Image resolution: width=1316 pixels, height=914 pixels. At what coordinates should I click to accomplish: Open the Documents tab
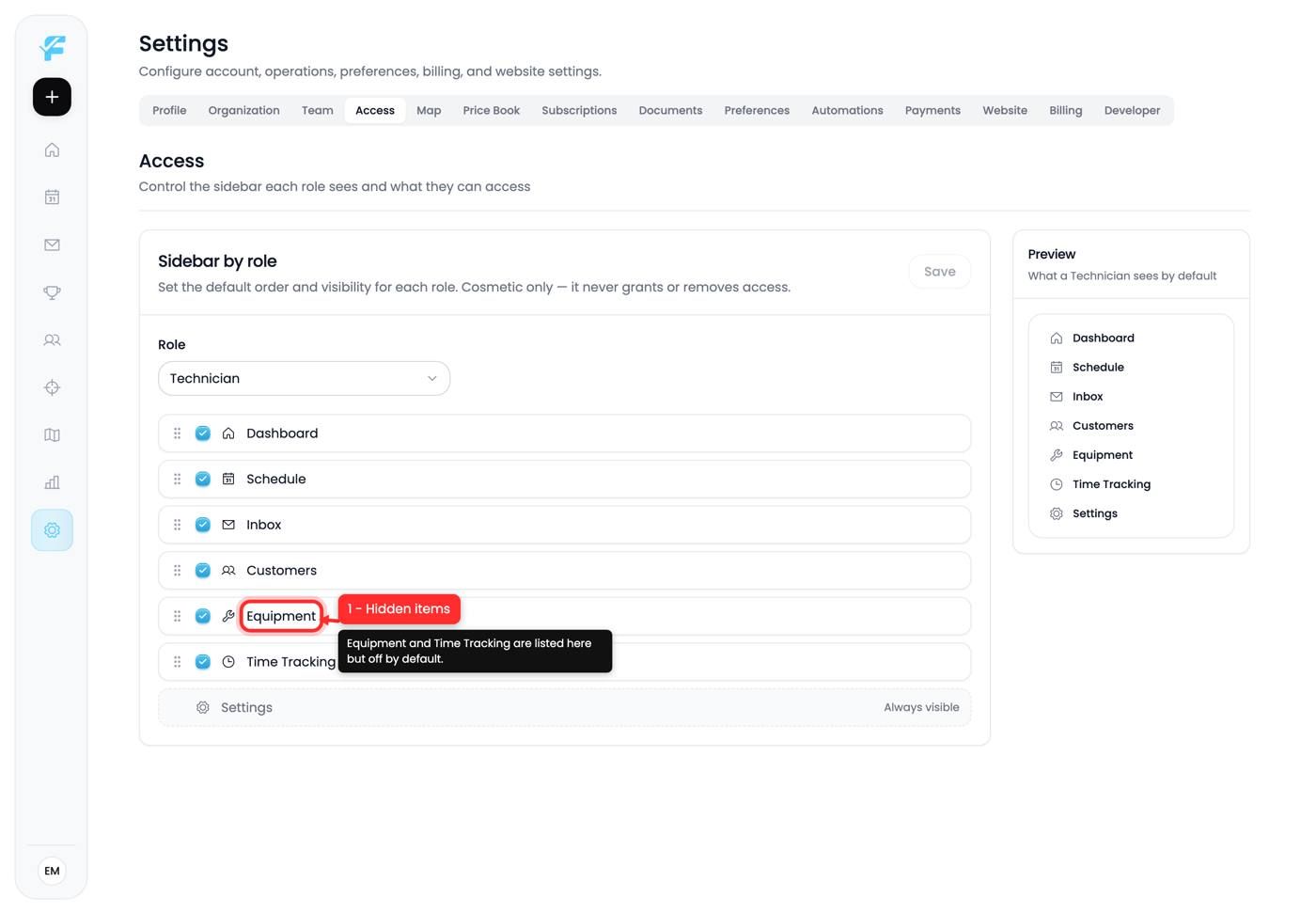tap(670, 110)
